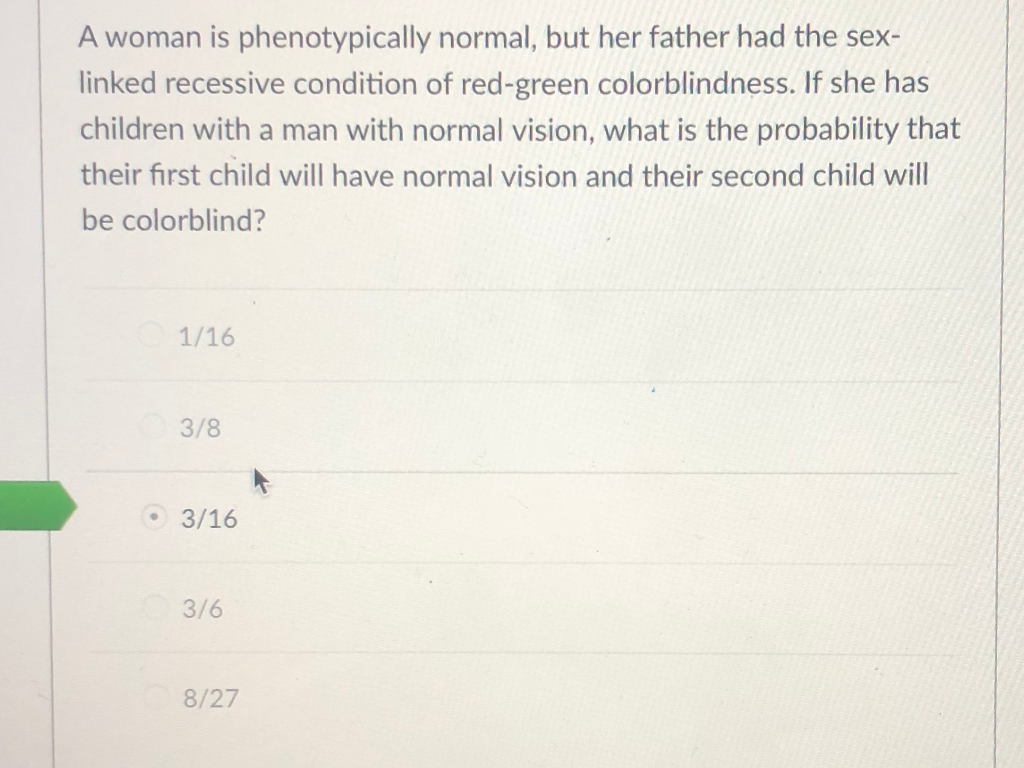The image size is (1024, 768).
Task: Click the final line "be colorblind?"
Action: pyautogui.click(x=174, y=221)
